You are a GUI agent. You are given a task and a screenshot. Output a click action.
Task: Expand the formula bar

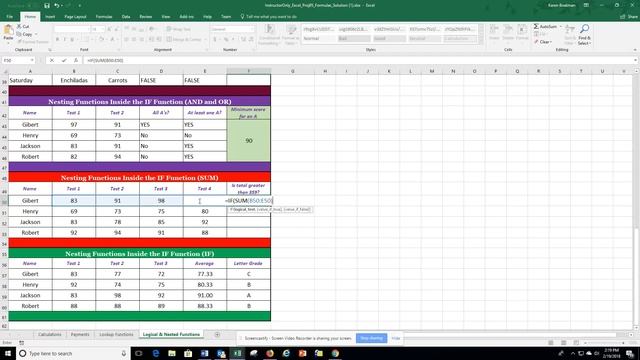635,60
